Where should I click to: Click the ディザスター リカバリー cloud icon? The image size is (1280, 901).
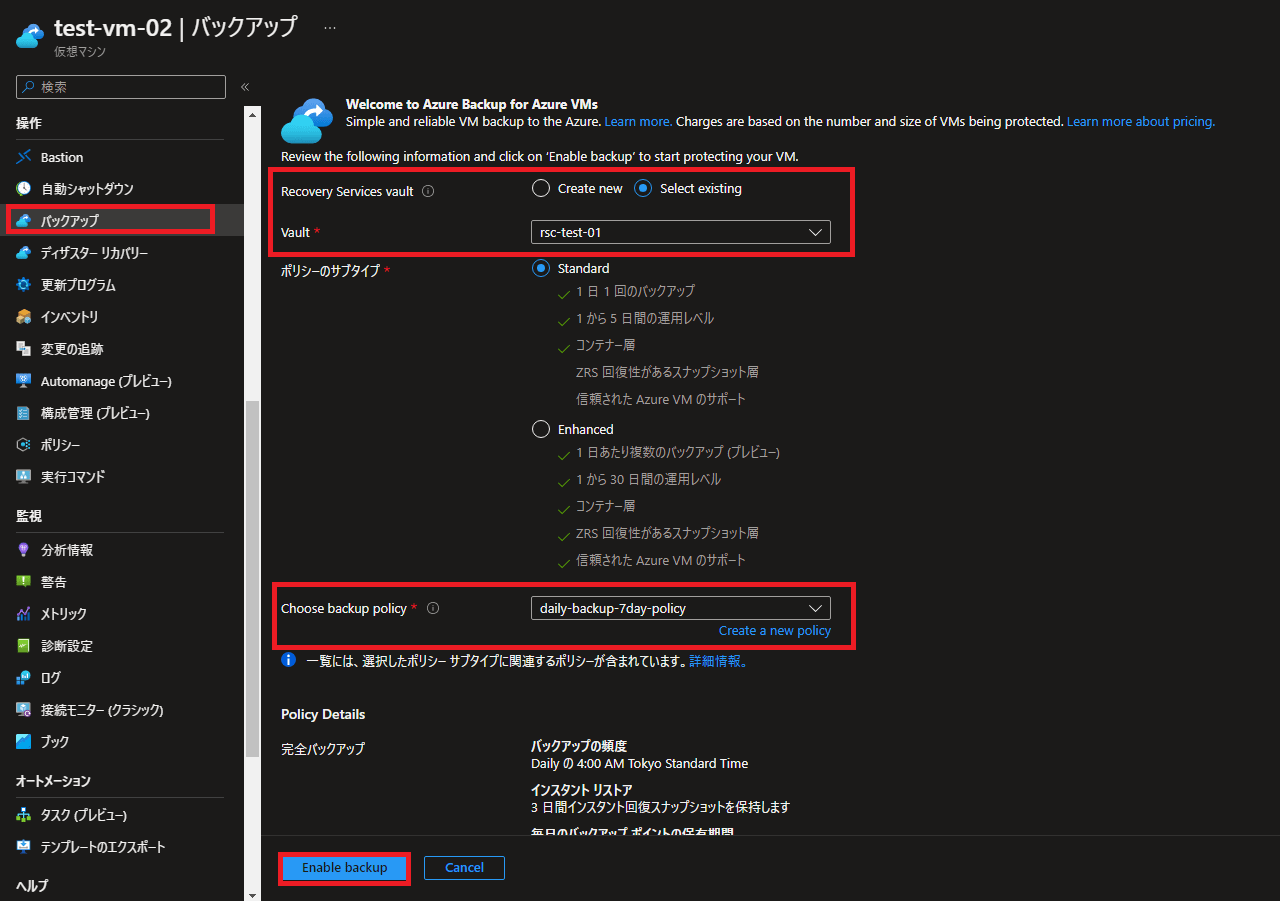pyautogui.click(x=24, y=253)
